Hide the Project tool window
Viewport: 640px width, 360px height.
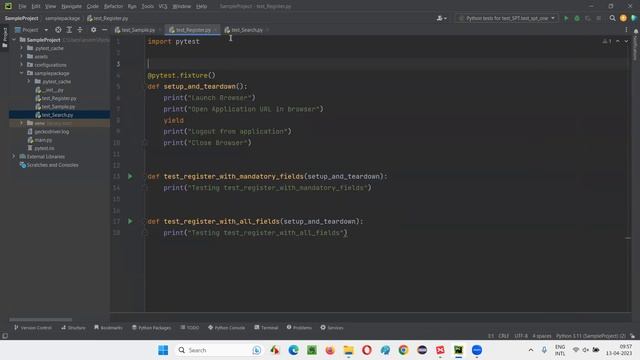[104, 30]
